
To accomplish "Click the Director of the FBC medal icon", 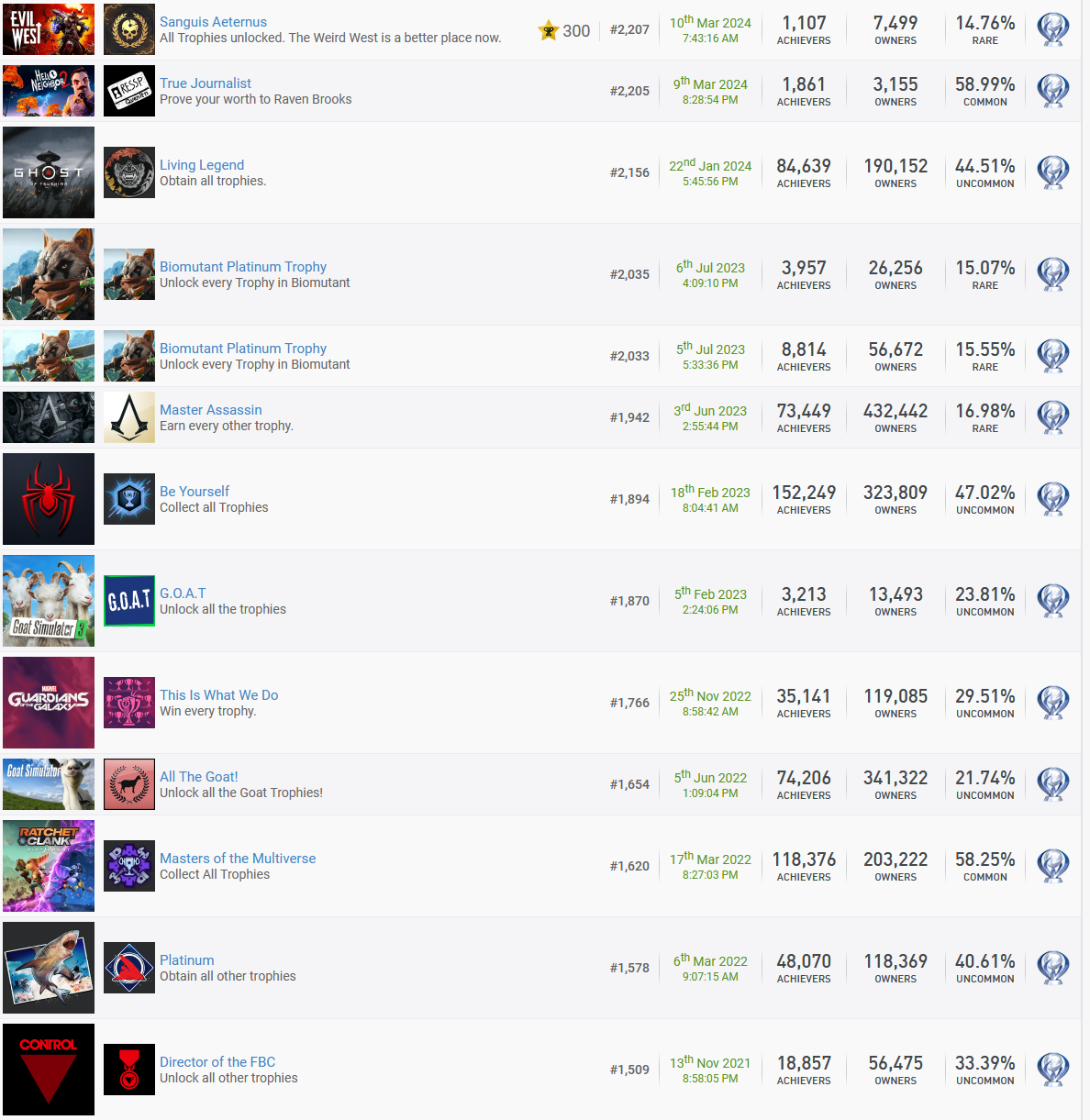I will pyautogui.click(x=128, y=1070).
